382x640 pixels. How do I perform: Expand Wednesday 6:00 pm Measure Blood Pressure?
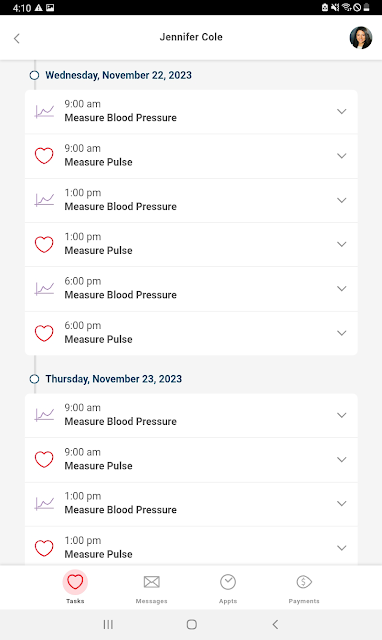point(342,289)
